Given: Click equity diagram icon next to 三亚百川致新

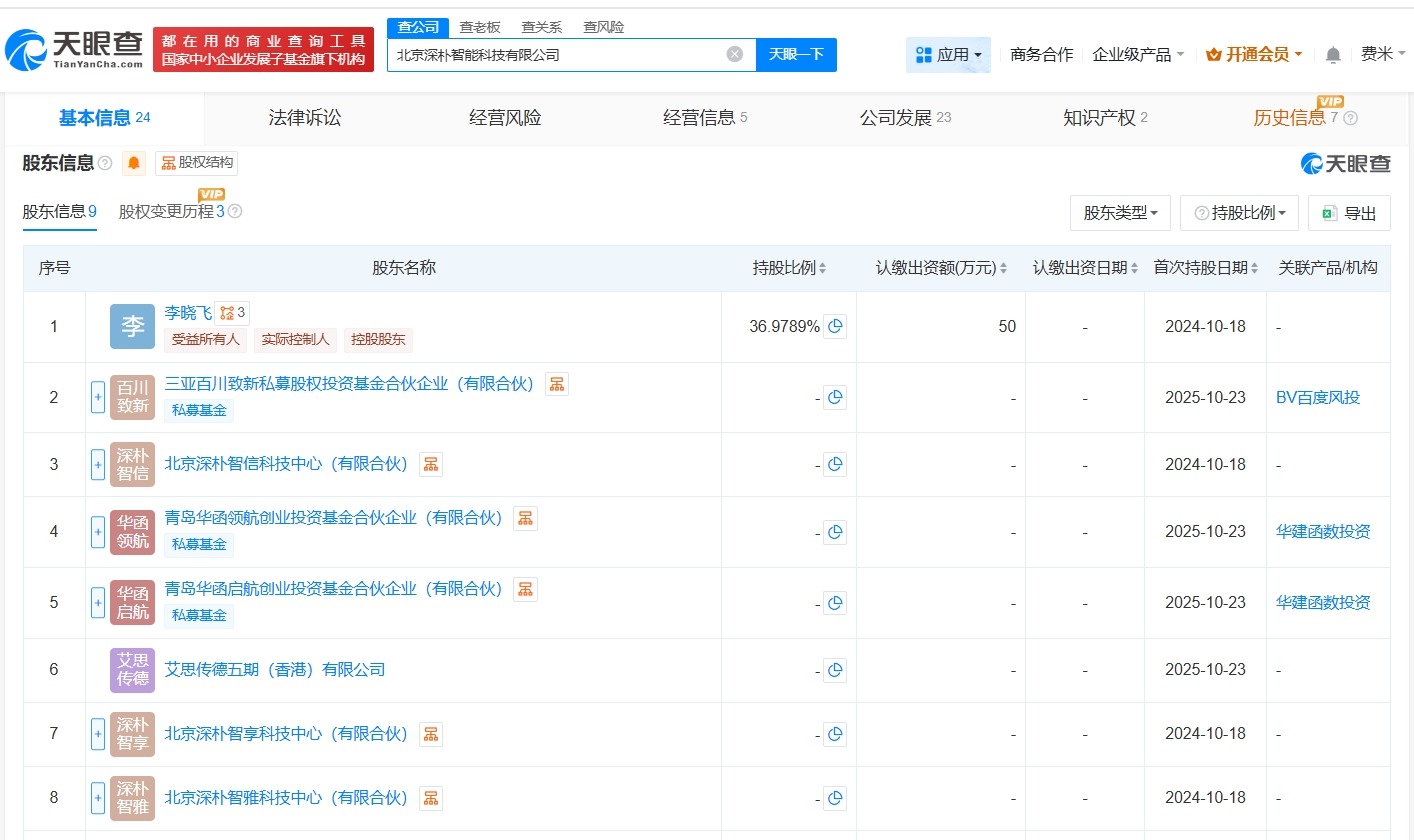Looking at the screenshot, I should click(557, 383).
